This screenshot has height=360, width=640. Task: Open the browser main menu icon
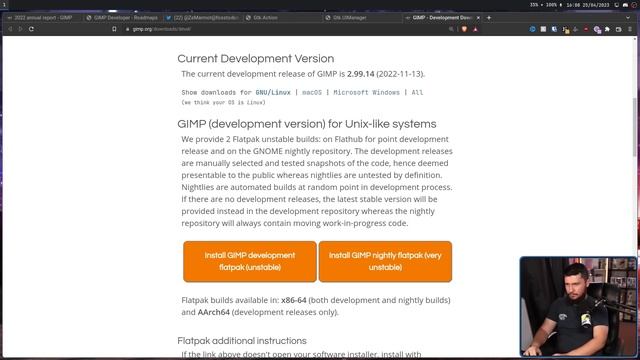click(630, 29)
